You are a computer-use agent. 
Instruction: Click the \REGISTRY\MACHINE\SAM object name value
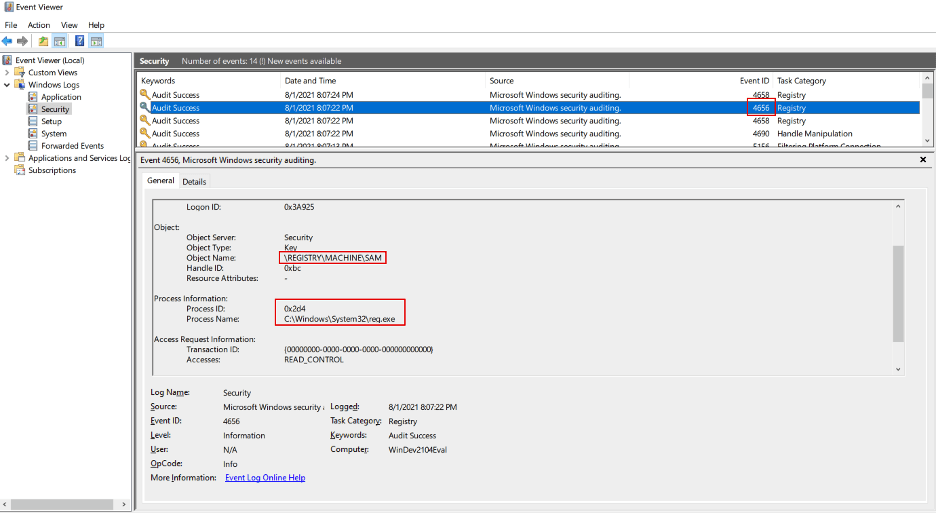(332, 258)
